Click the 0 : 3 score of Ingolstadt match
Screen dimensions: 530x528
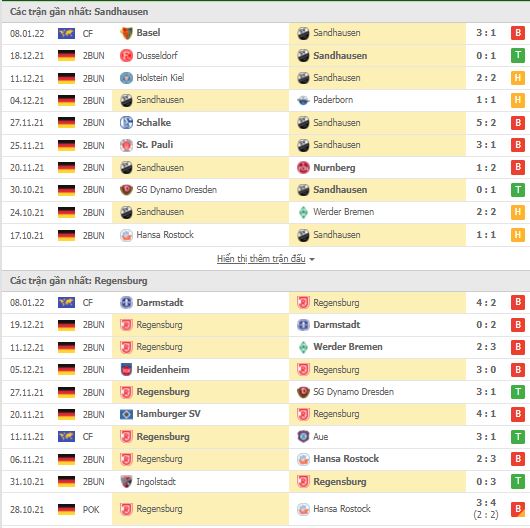tap(486, 481)
